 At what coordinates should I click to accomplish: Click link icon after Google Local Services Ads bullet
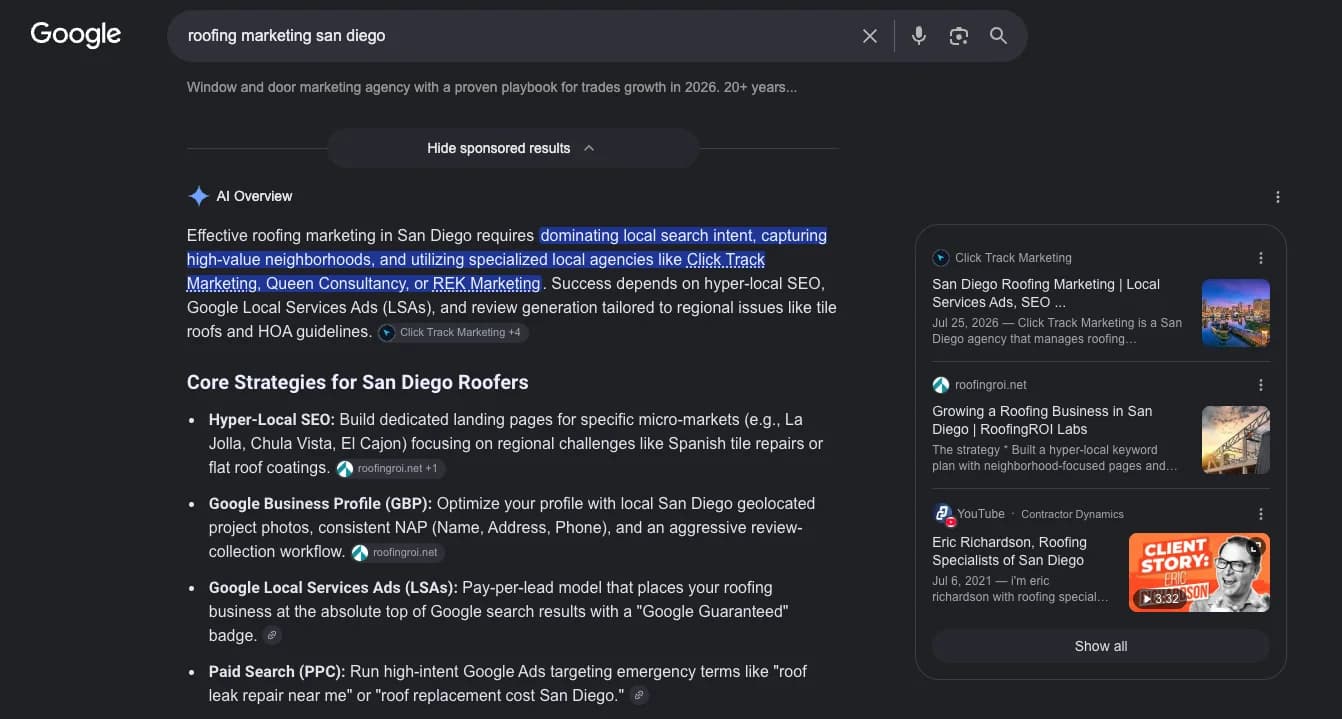[x=272, y=635]
